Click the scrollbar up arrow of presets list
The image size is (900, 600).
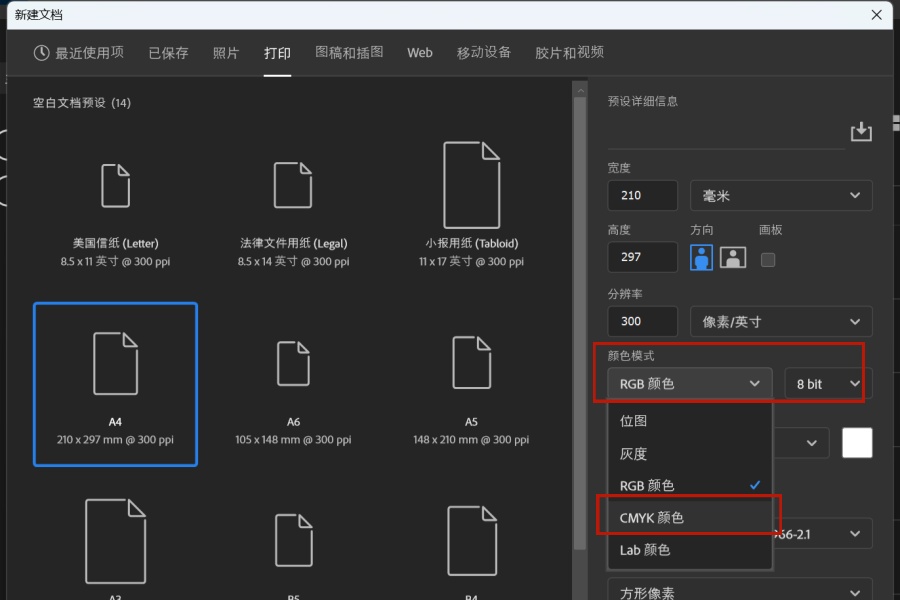(x=580, y=90)
